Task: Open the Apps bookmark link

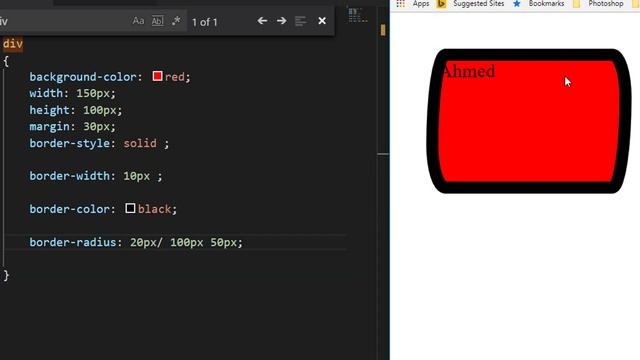Action: (420, 4)
